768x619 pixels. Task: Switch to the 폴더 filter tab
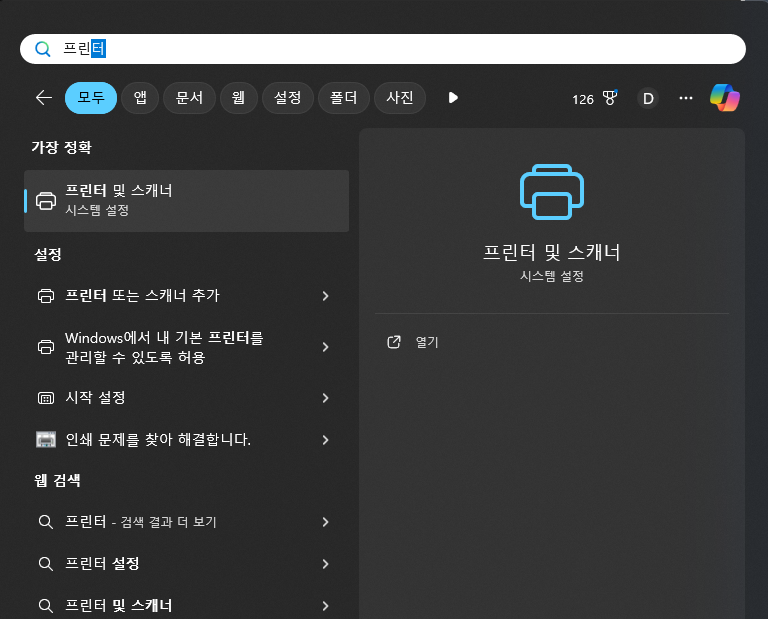pyautogui.click(x=343, y=98)
